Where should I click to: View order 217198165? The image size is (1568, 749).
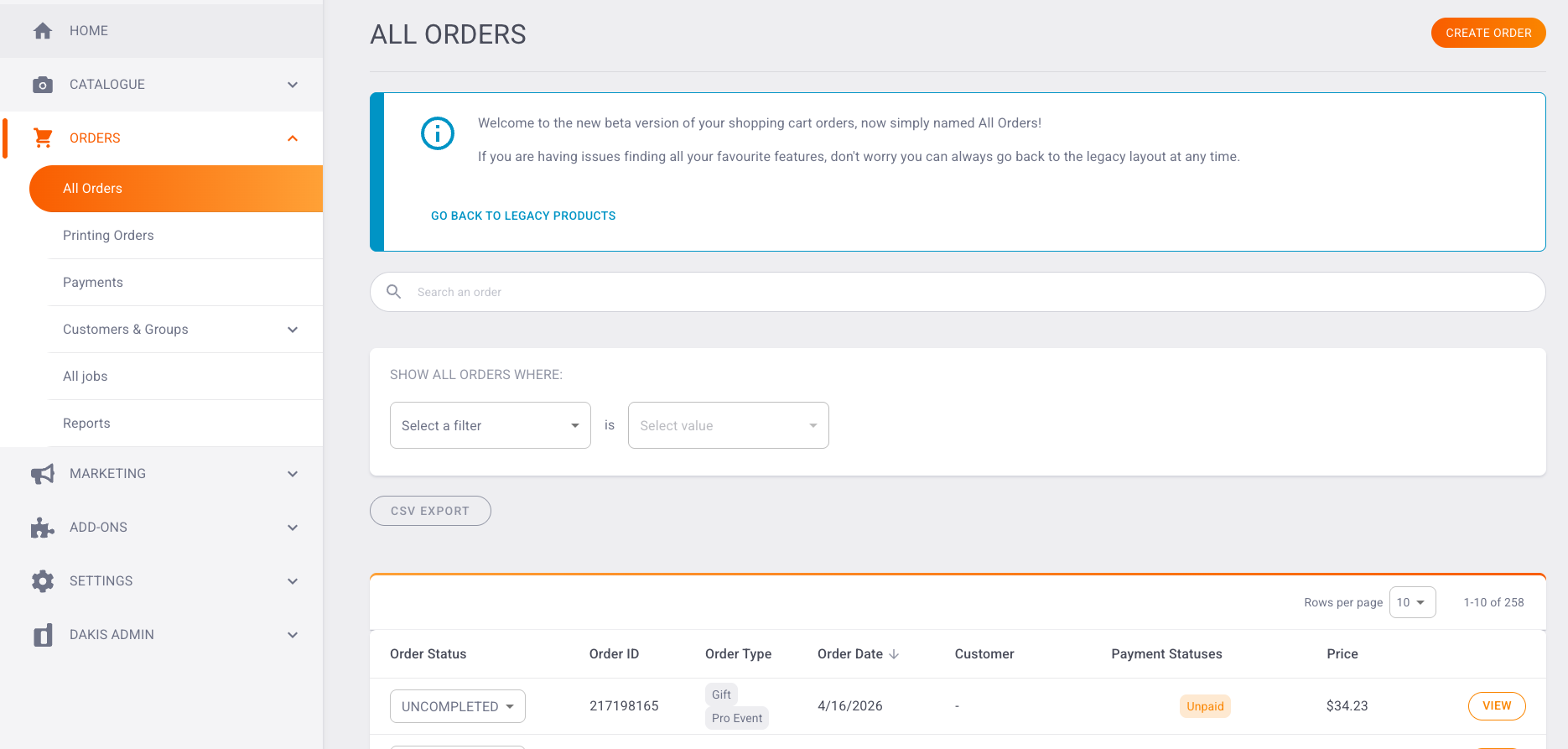[x=1497, y=706]
